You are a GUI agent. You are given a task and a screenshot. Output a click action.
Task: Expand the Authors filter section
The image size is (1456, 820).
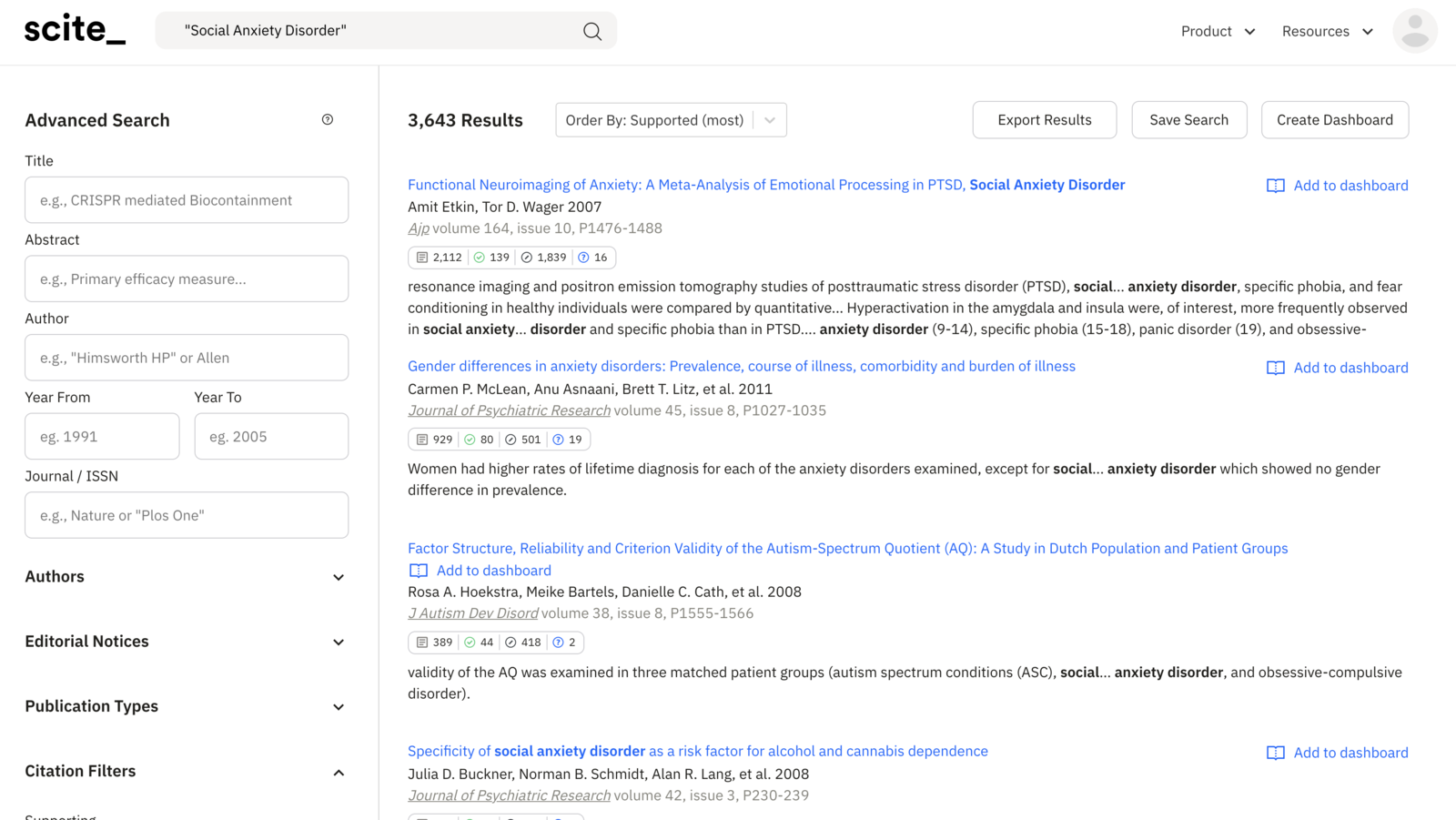pyautogui.click(x=339, y=577)
